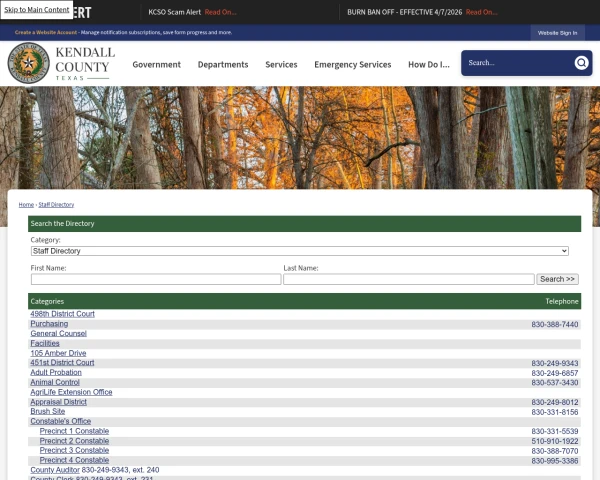
Task: Open Precinct 2 Constable link
Action: pos(75,441)
